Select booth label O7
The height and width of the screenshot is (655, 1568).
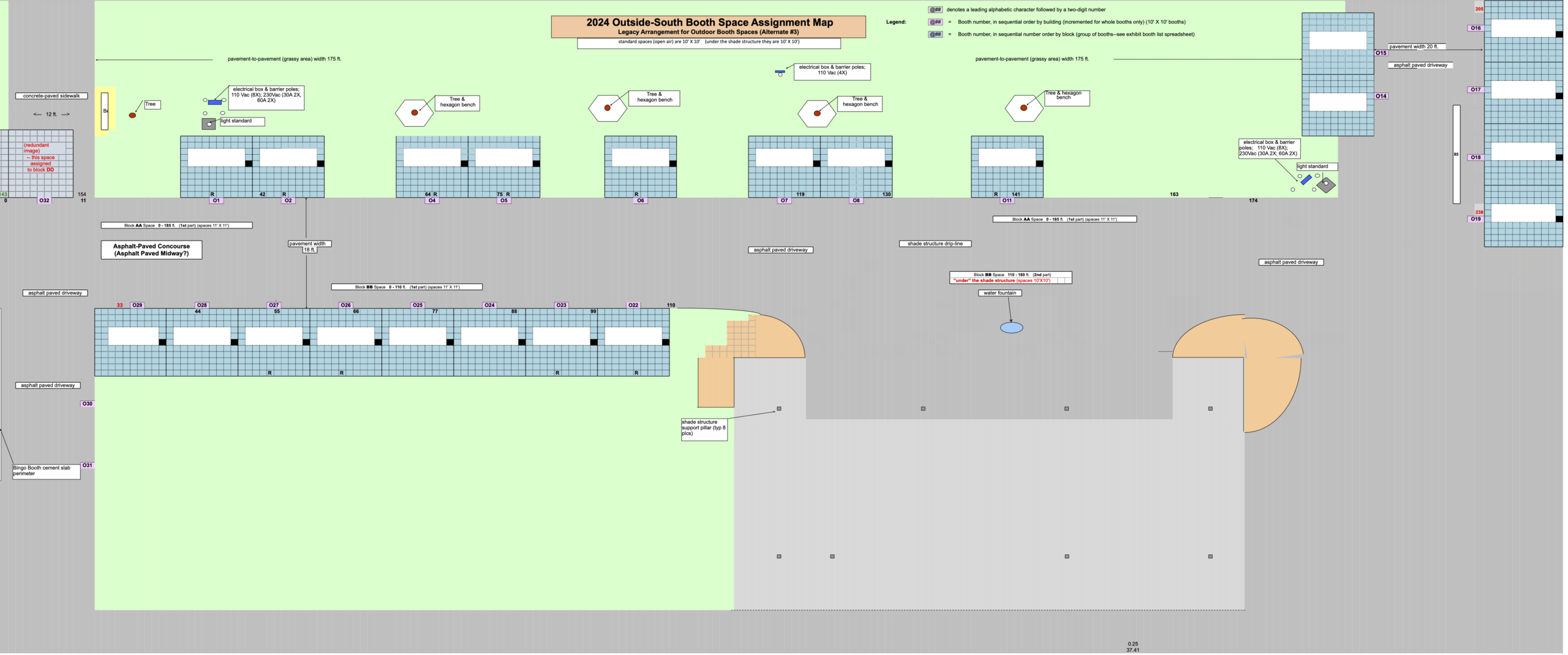click(x=784, y=201)
